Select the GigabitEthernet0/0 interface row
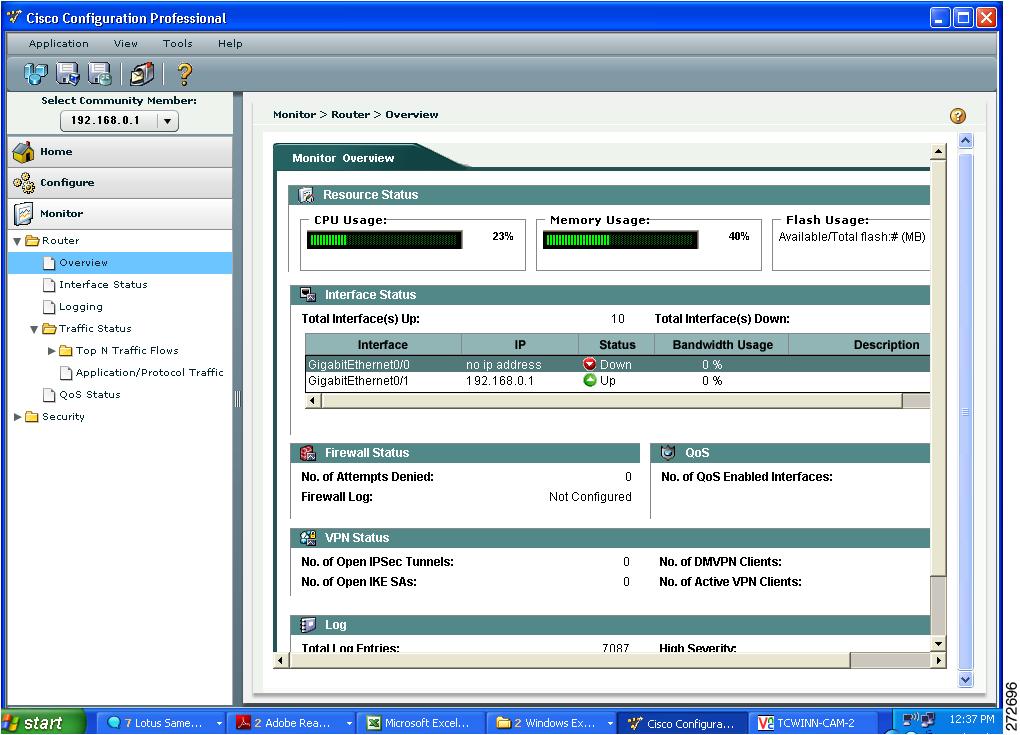 [617, 364]
